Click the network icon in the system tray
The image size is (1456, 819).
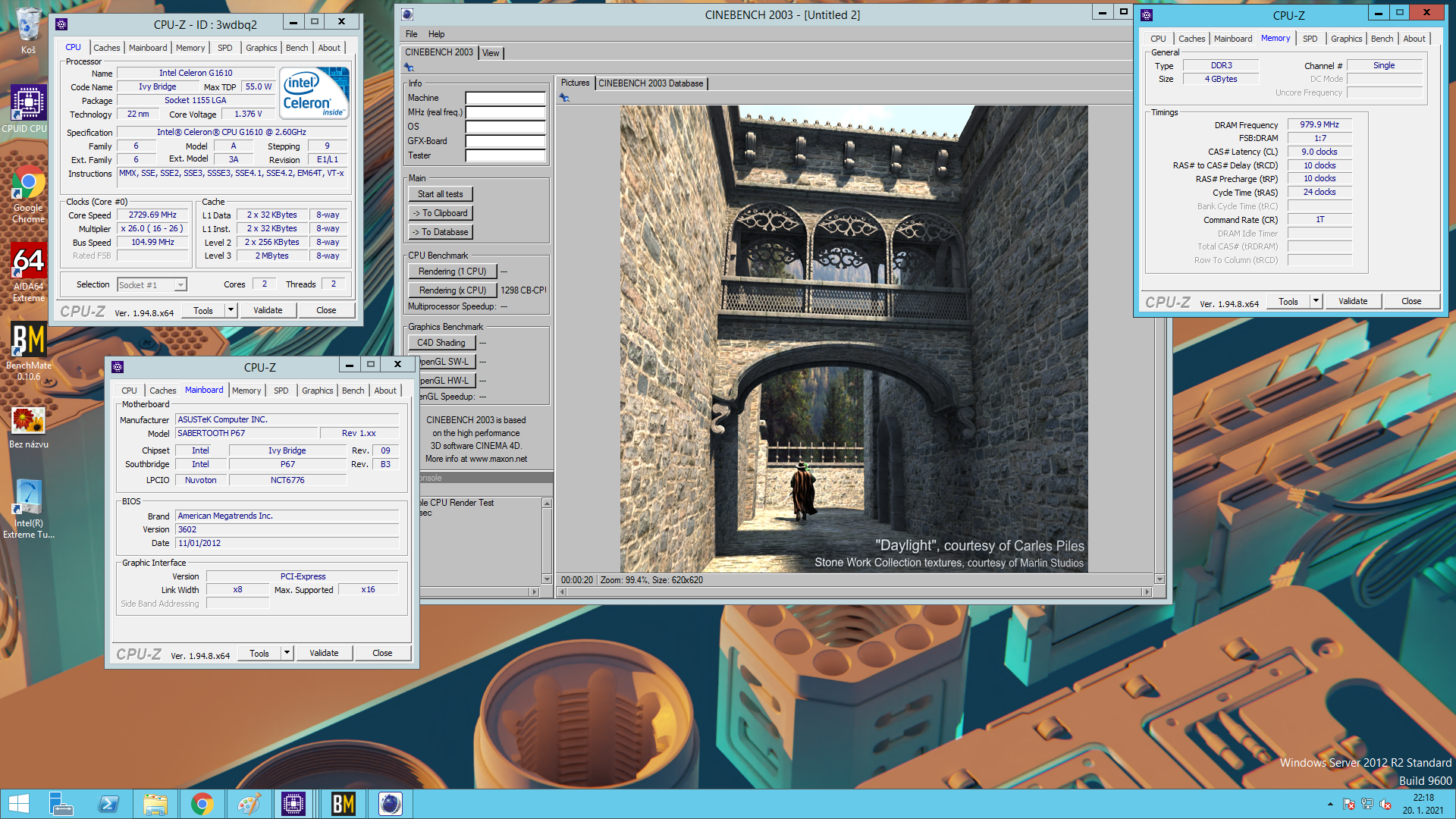pyautogui.click(x=1367, y=805)
